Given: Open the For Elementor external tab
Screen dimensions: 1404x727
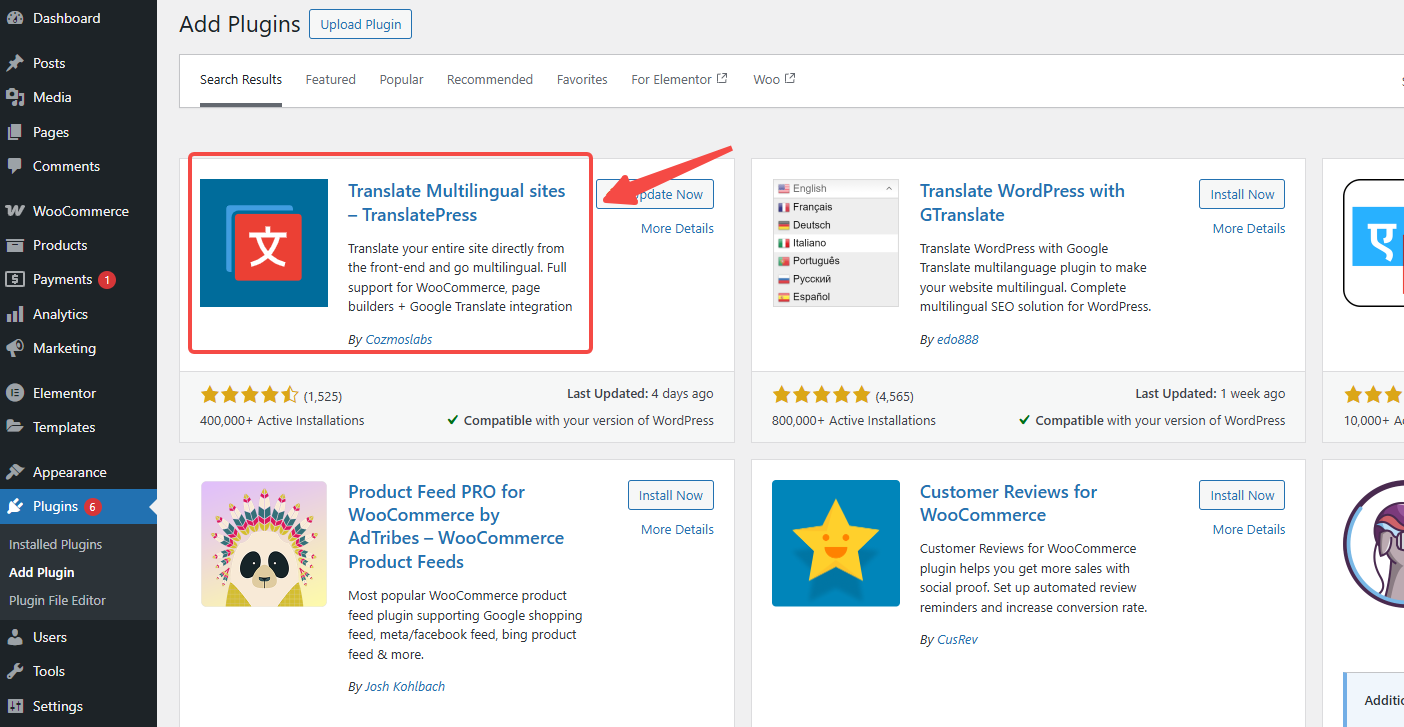Looking at the screenshot, I should click(x=679, y=79).
